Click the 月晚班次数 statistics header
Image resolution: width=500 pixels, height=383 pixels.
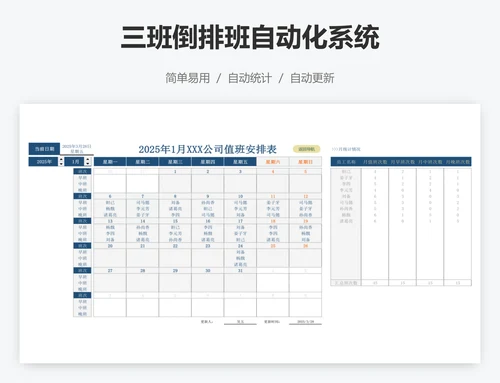pos(458,162)
